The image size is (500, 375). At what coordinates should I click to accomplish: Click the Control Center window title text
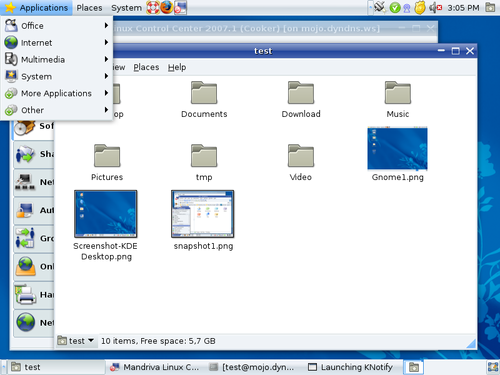(247, 28)
